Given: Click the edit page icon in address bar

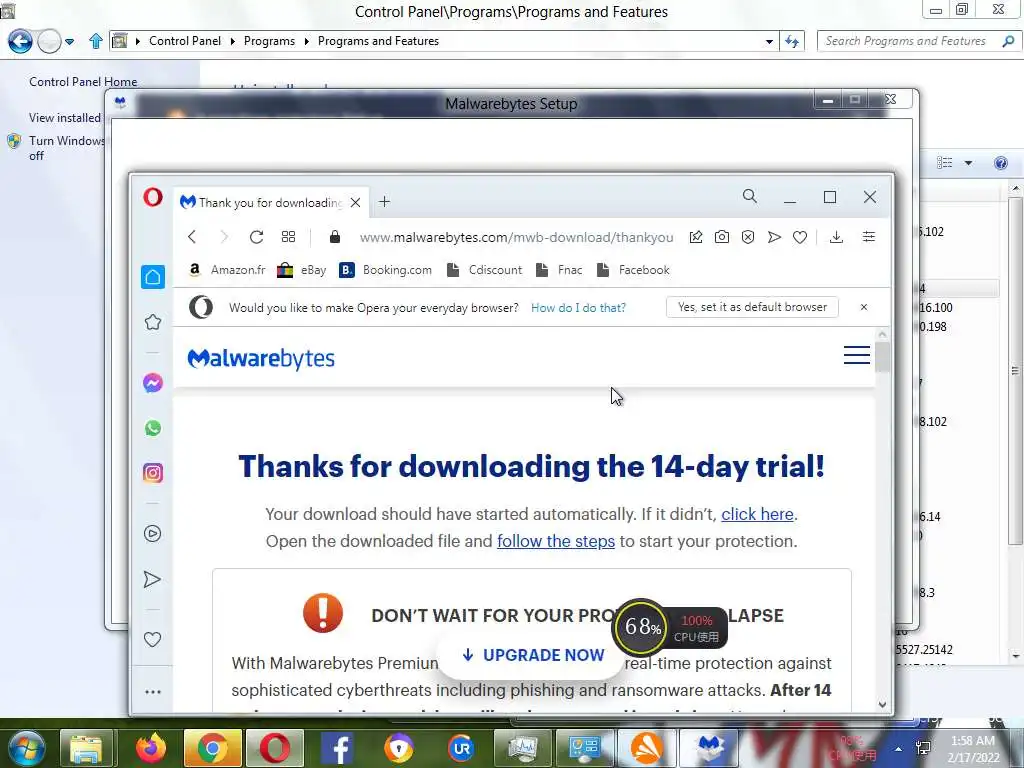Looking at the screenshot, I should click(x=696, y=237).
